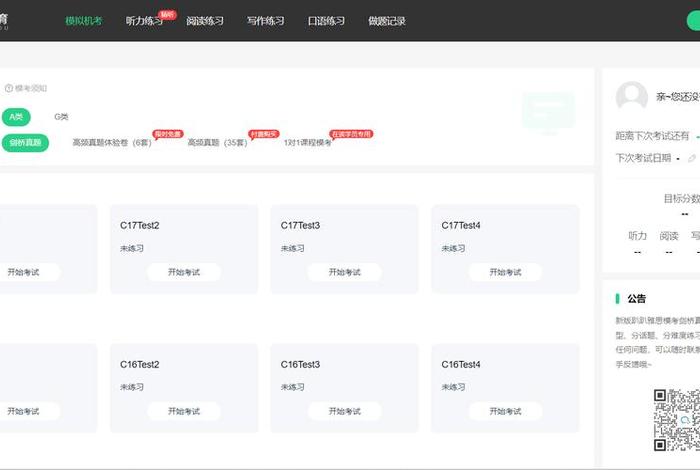The width and height of the screenshot is (700, 470).
Task: Click the C17Test4 card title
Action: click(461, 225)
